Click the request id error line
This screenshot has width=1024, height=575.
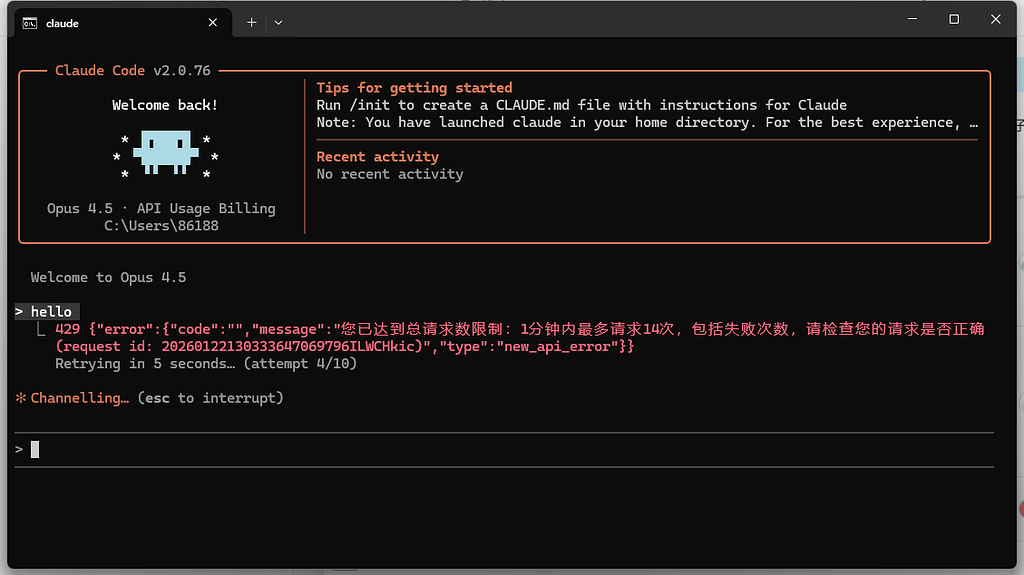click(x=345, y=346)
